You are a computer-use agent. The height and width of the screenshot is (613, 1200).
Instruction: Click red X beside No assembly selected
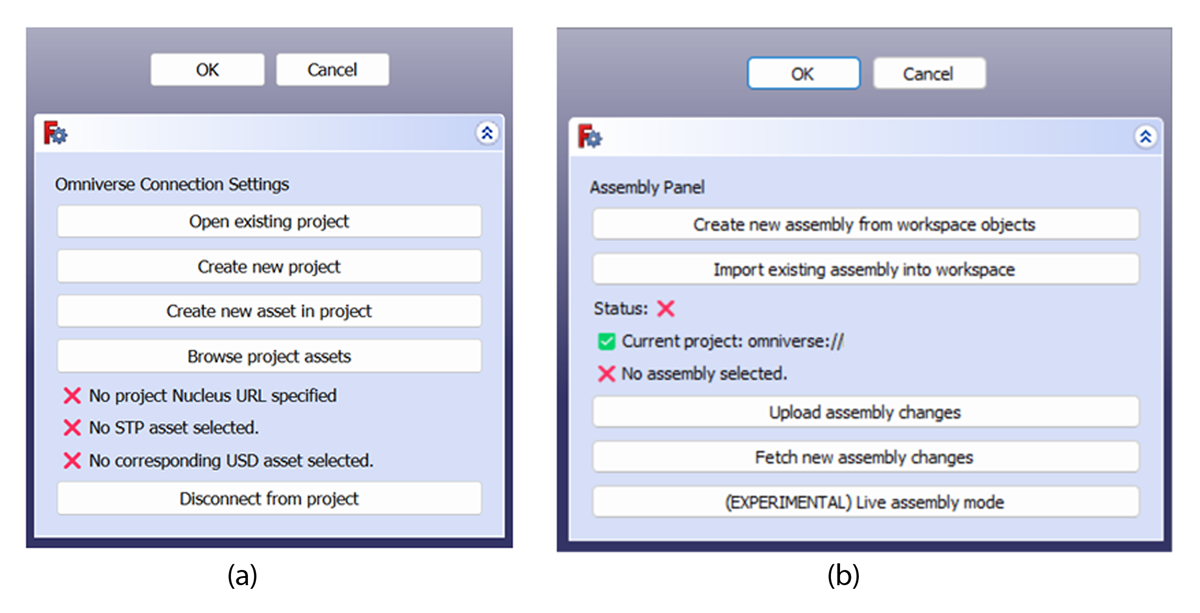[x=606, y=374]
